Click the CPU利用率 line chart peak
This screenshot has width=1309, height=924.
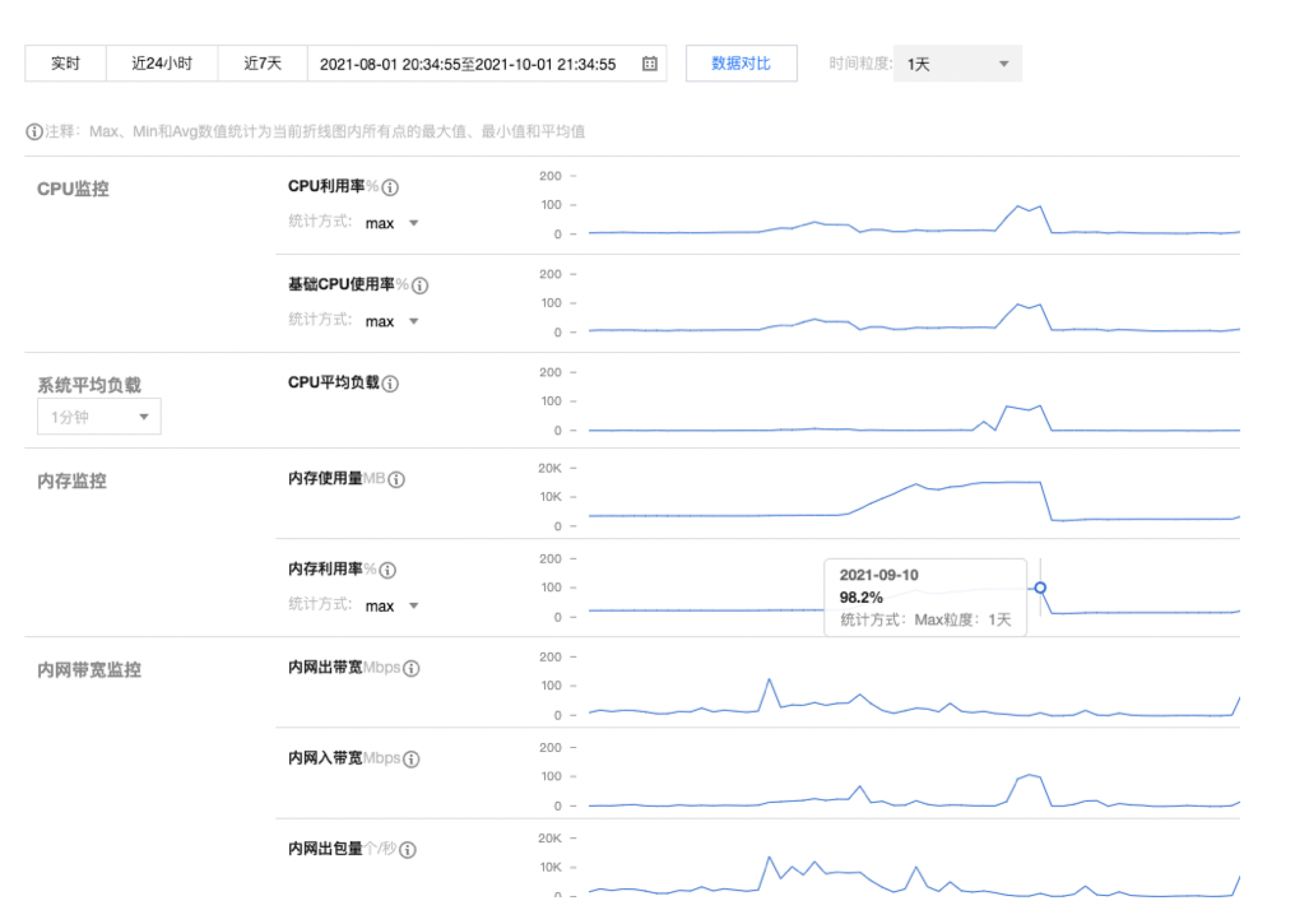(x=1018, y=206)
